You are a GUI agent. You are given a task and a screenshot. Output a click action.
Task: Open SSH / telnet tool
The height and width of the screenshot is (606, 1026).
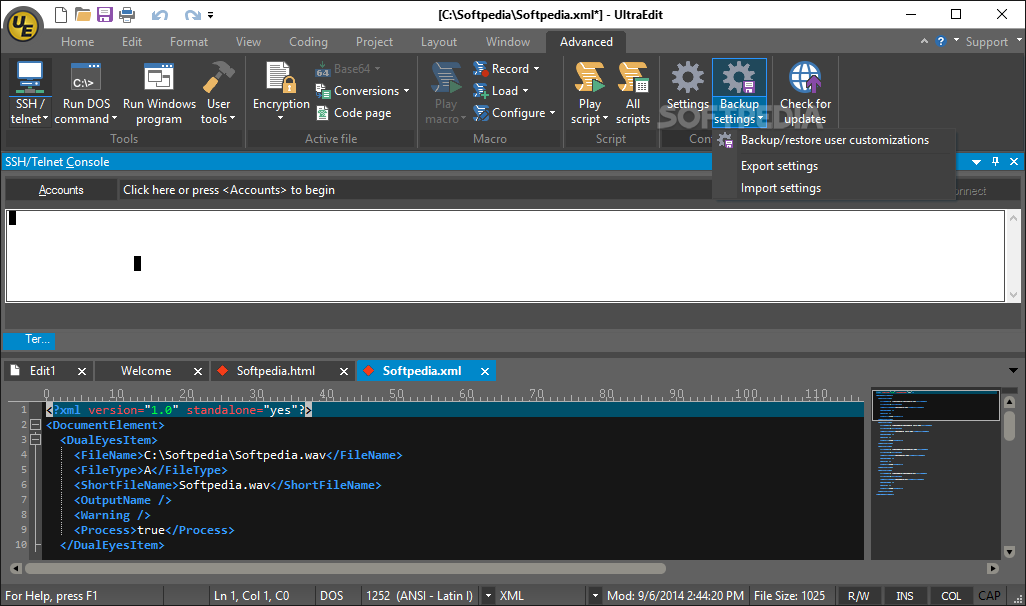click(29, 93)
